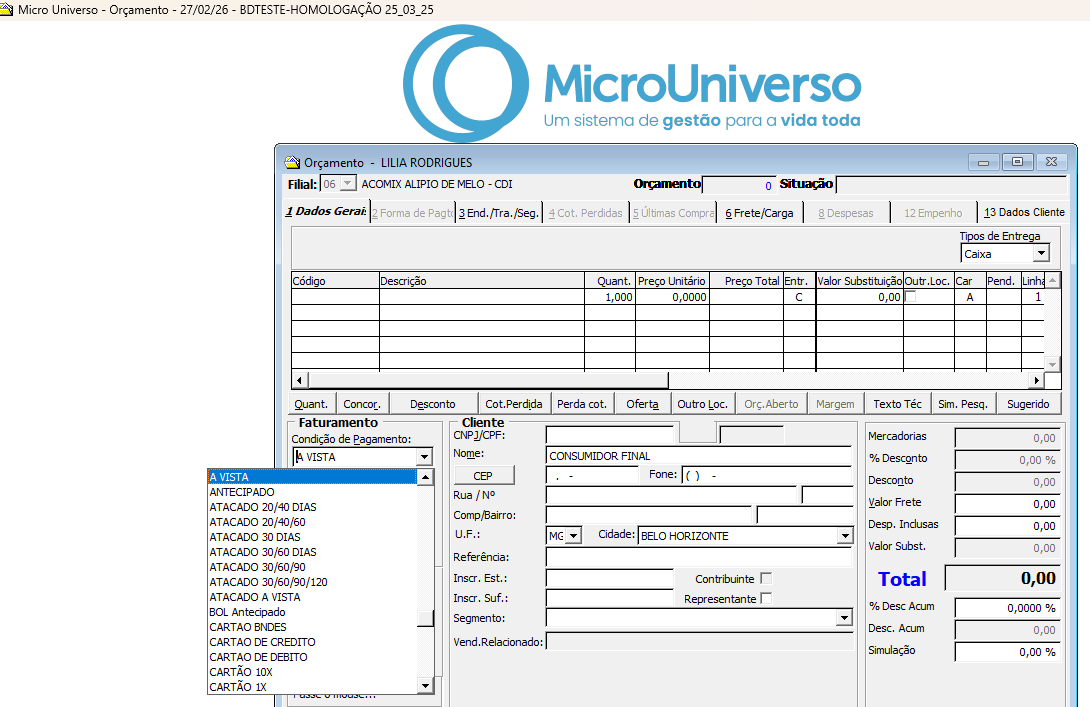Open the Segmento dropdown list
The image size is (1090, 707).
pyautogui.click(x=843, y=618)
